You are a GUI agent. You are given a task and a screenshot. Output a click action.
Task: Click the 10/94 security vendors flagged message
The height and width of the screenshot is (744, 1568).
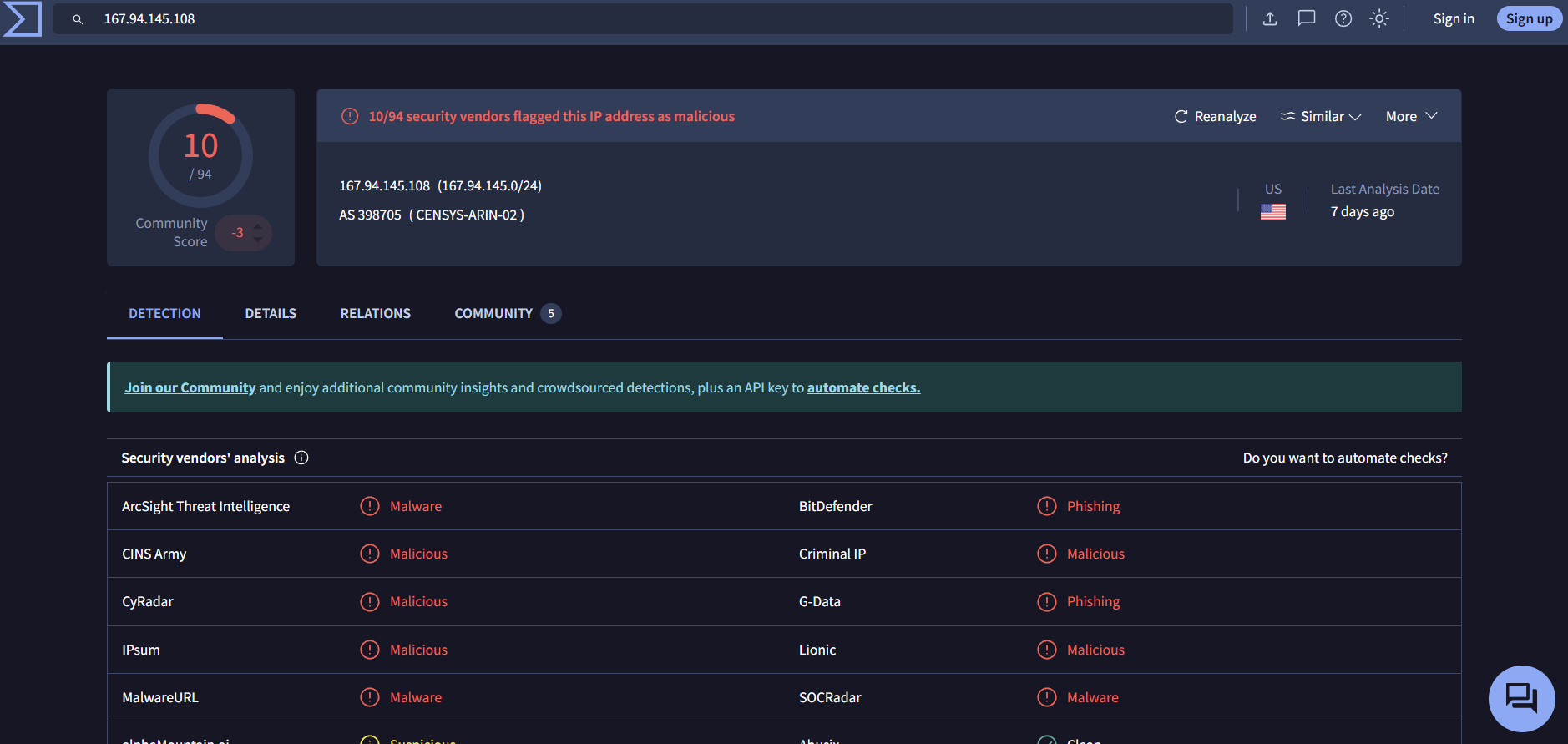552,116
